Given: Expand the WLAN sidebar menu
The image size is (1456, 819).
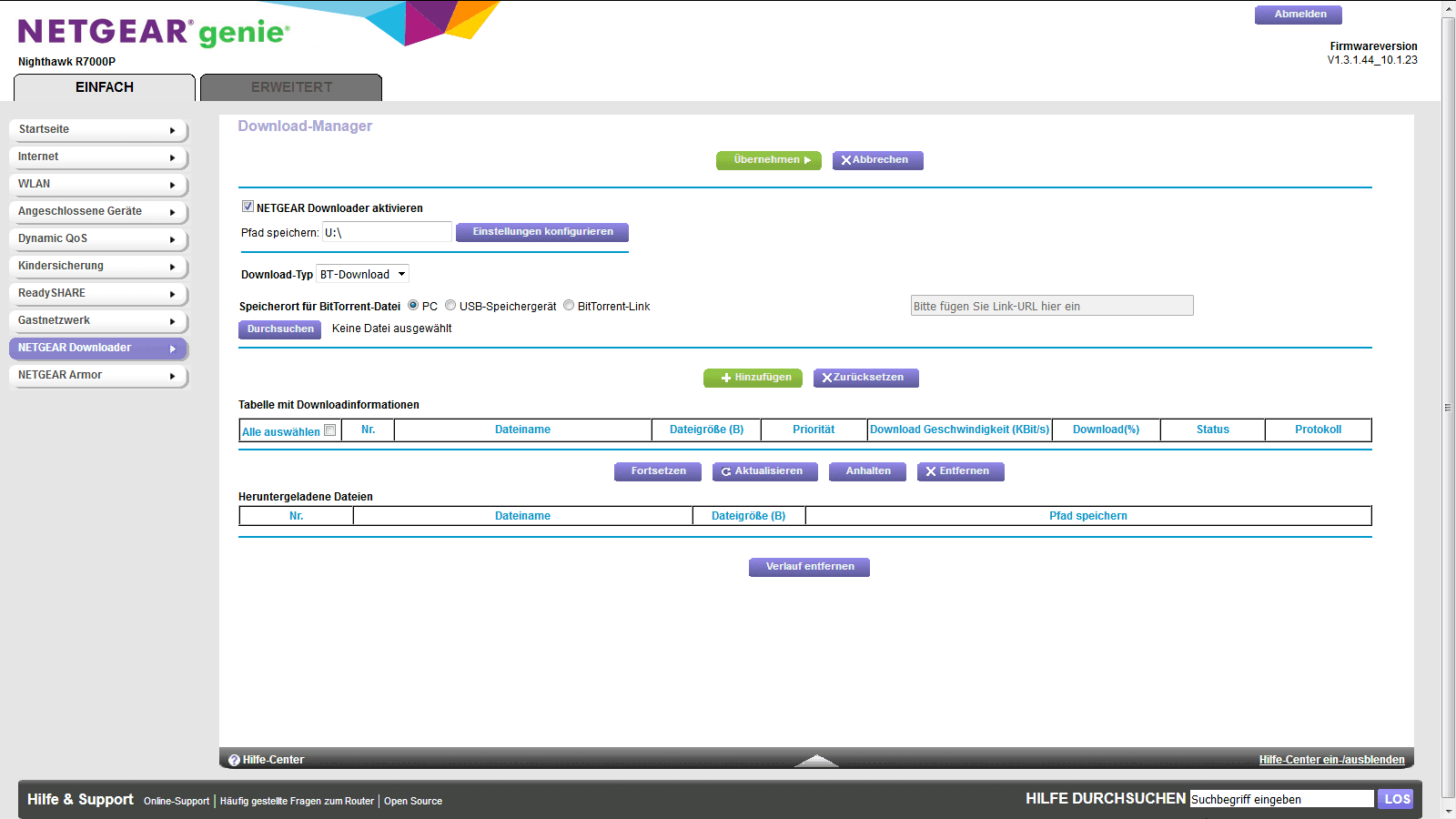Looking at the screenshot, I should (x=98, y=185).
